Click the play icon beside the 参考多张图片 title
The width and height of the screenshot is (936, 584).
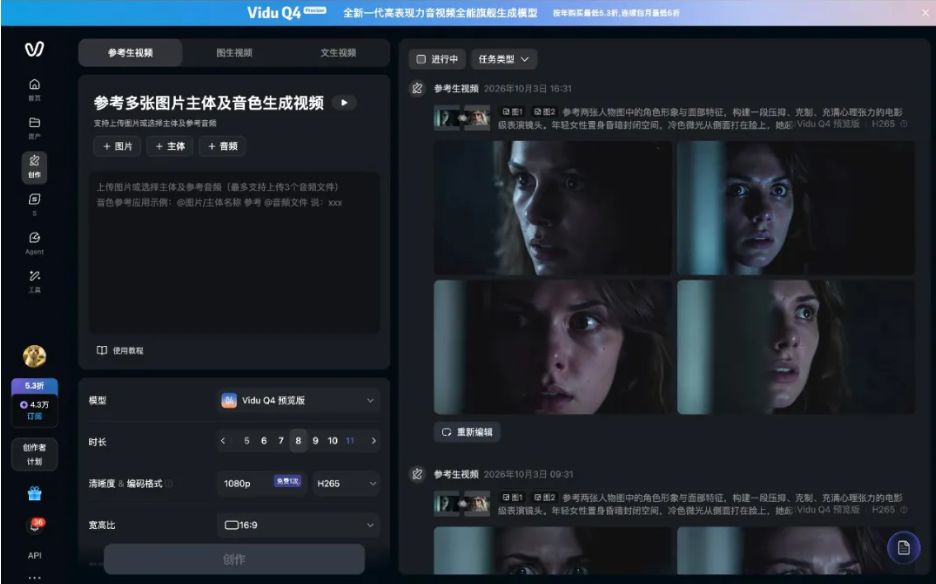click(x=344, y=103)
